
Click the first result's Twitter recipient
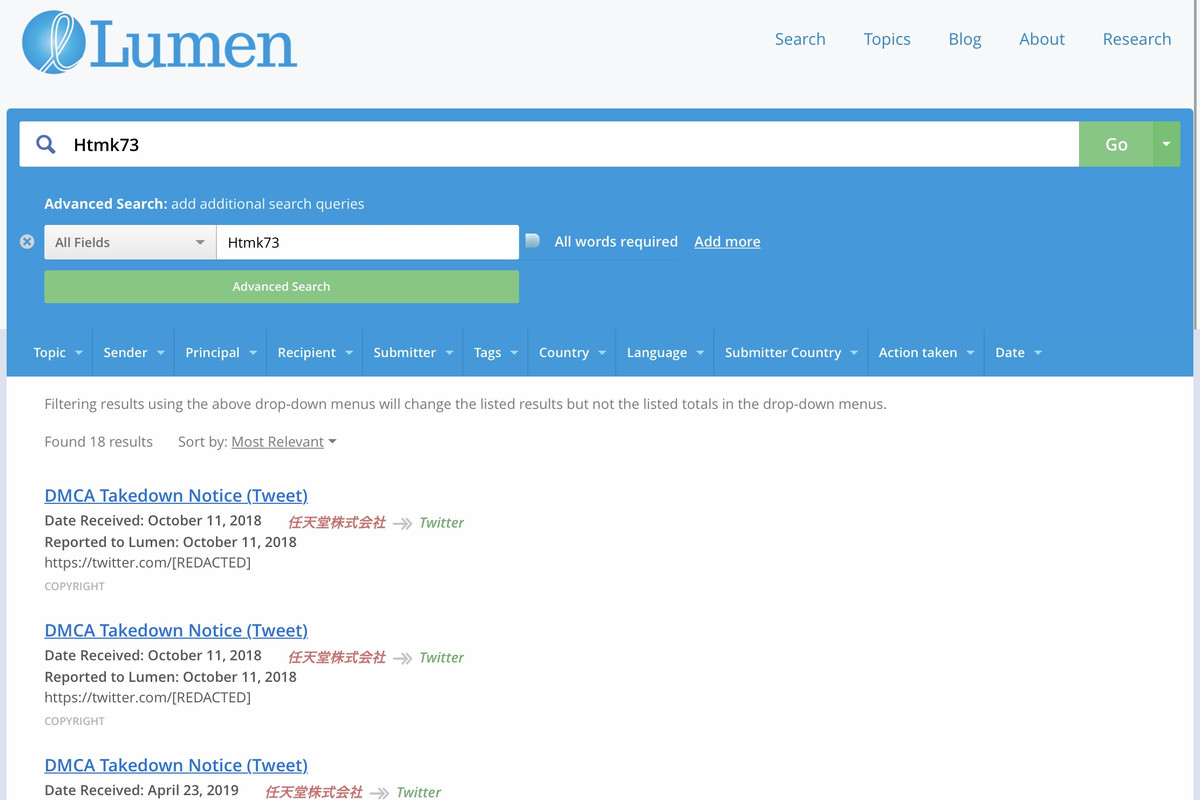coord(441,522)
